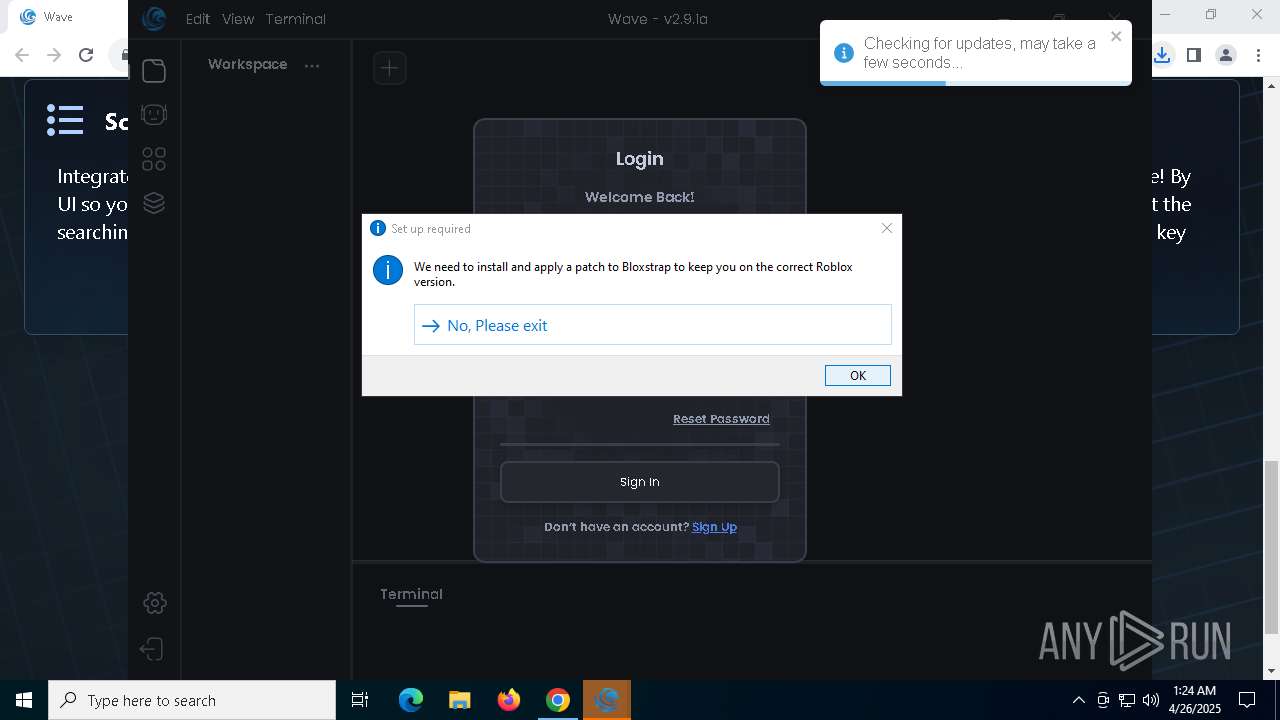Open the Windows notification center
The image size is (1280, 720).
tap(1247, 700)
